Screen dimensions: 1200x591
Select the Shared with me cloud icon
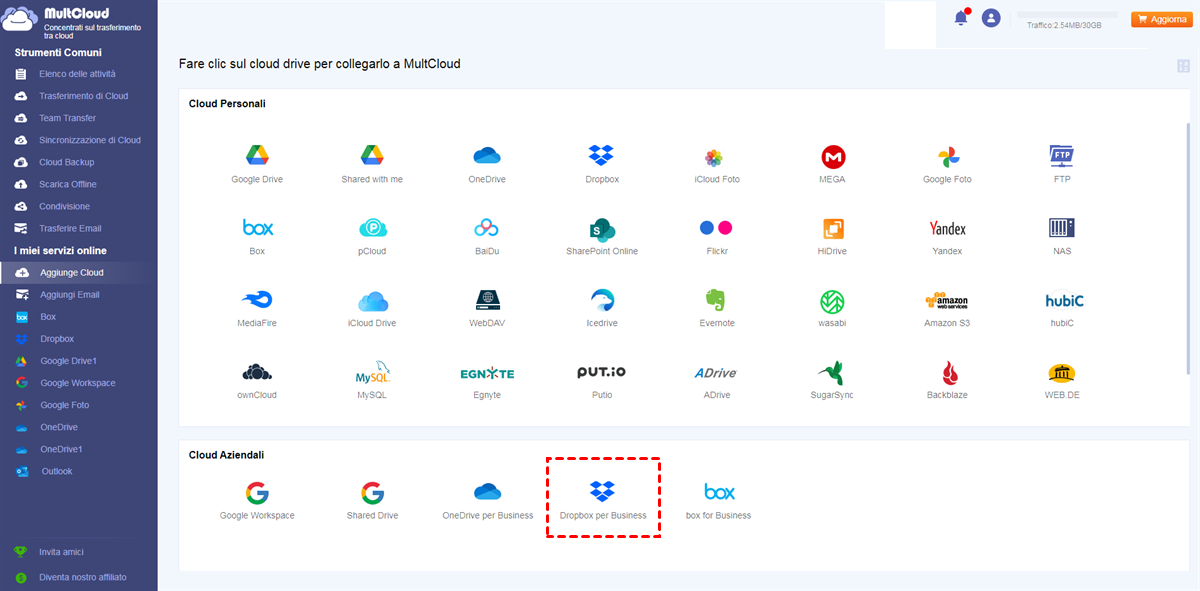[x=372, y=156]
